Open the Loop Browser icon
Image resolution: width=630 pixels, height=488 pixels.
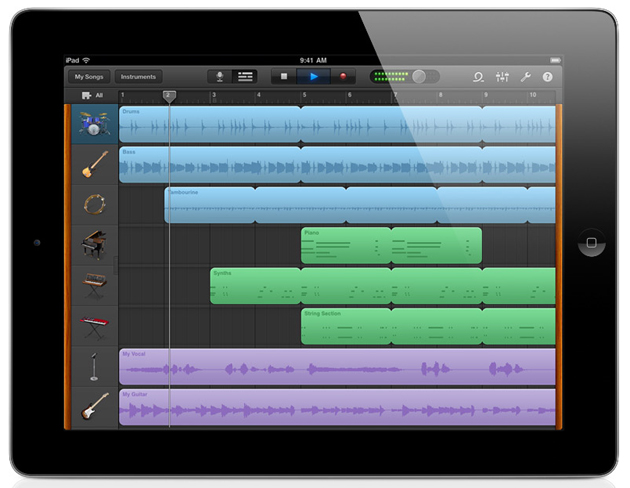pos(478,77)
